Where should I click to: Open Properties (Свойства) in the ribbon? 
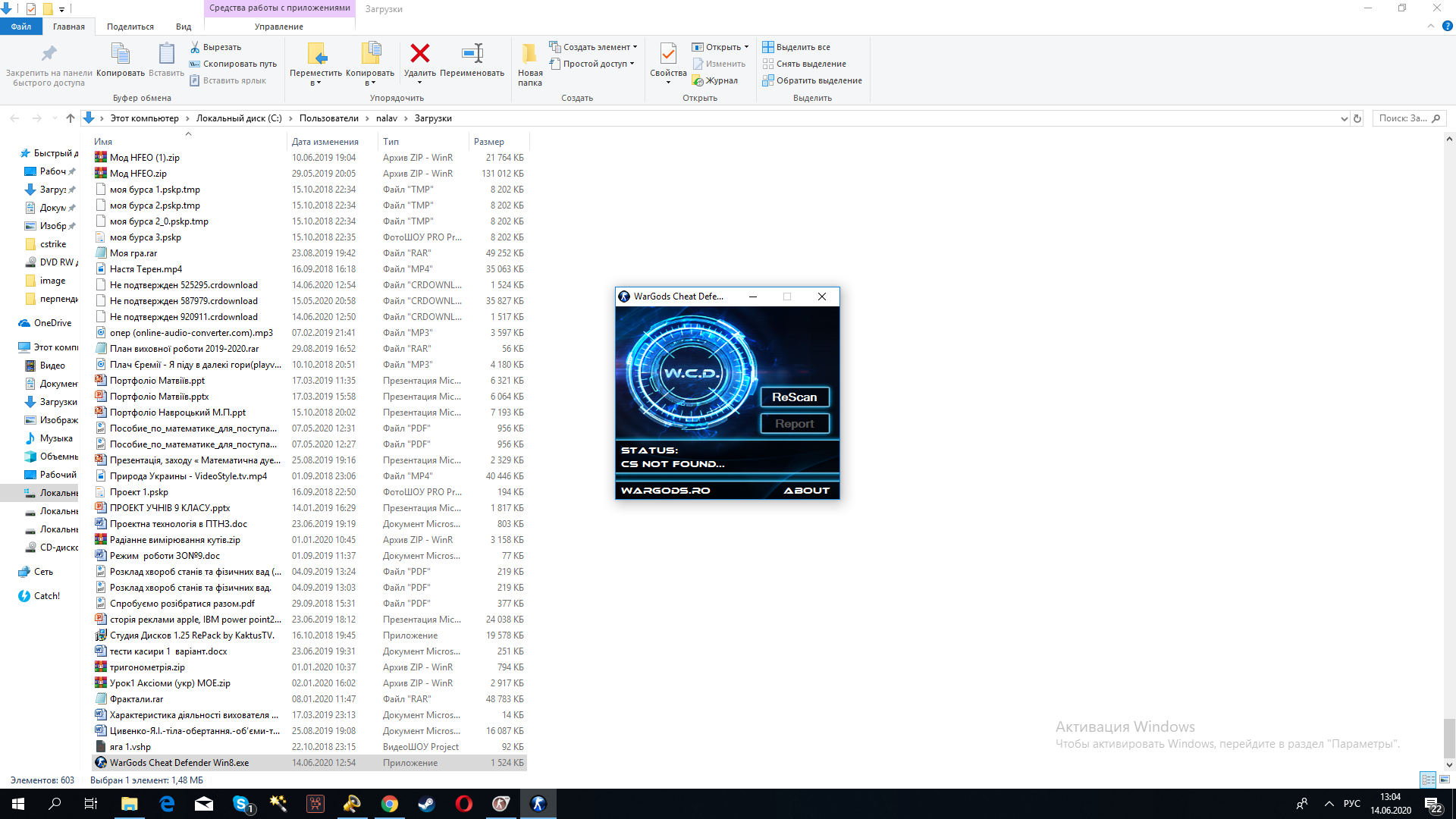[668, 63]
